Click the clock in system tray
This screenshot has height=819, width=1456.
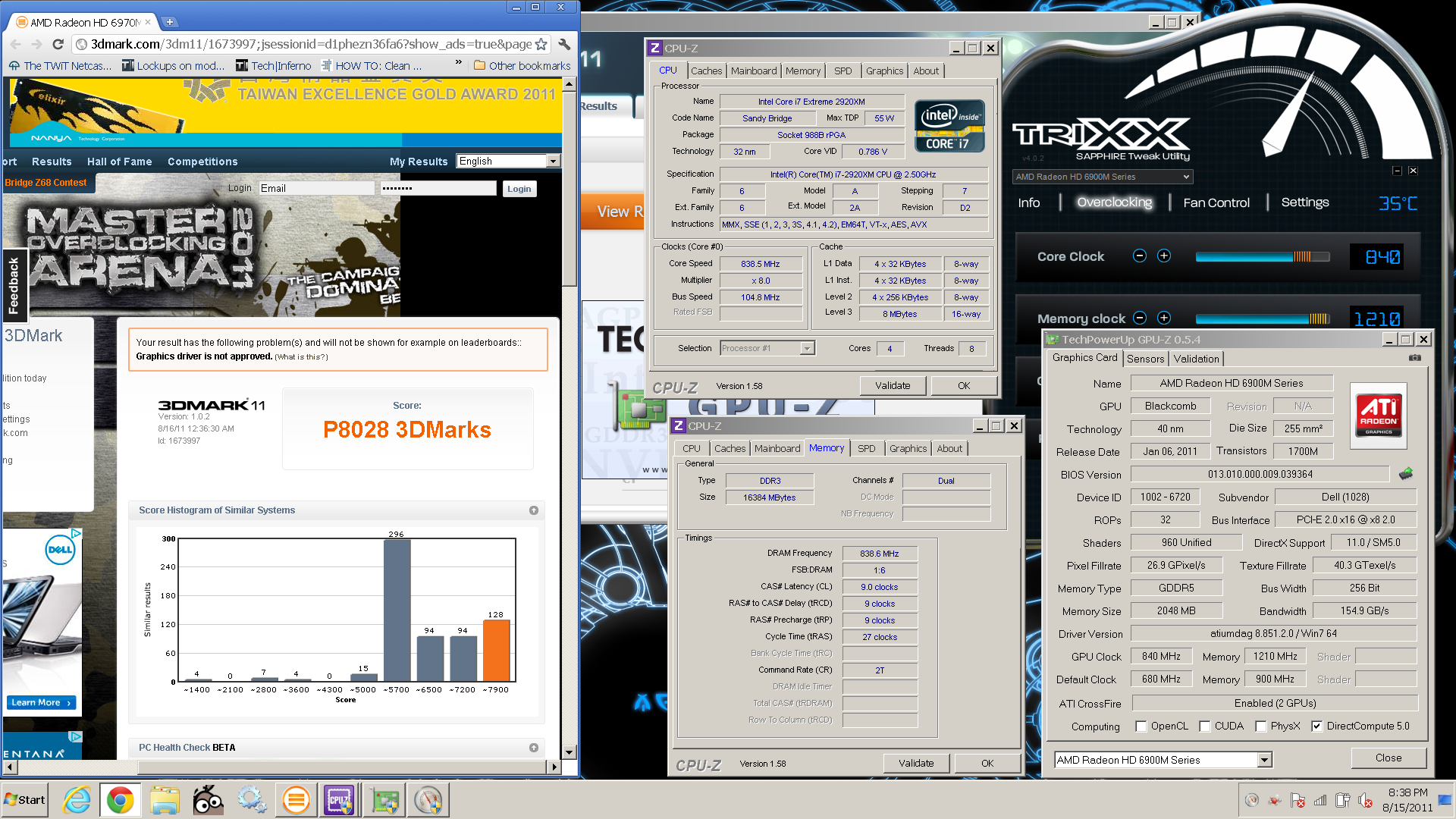point(1407,800)
